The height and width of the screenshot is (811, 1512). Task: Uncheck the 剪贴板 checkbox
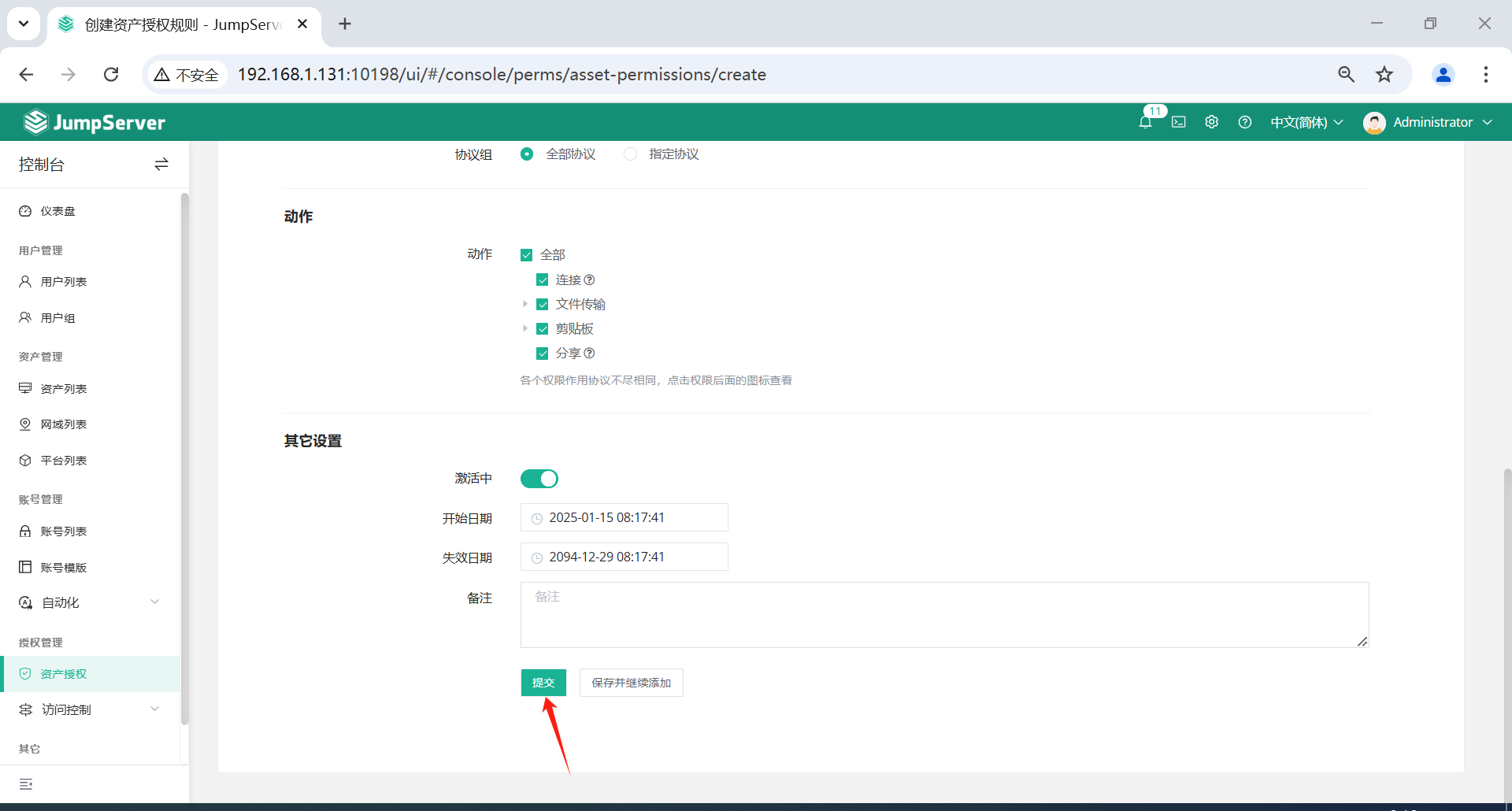(543, 328)
